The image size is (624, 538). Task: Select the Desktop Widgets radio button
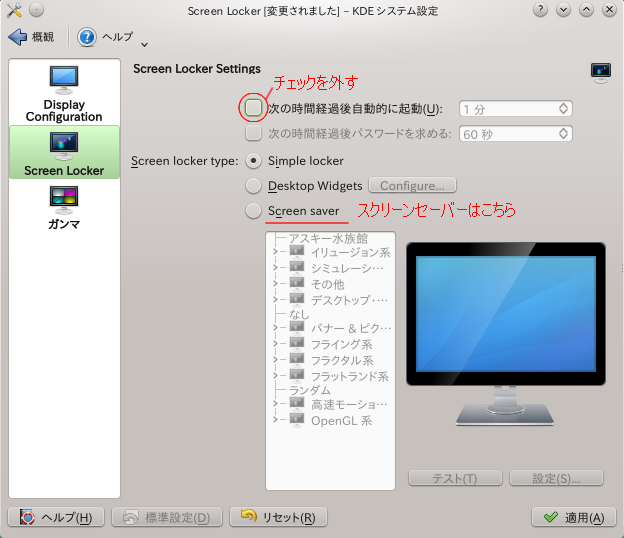[254, 185]
